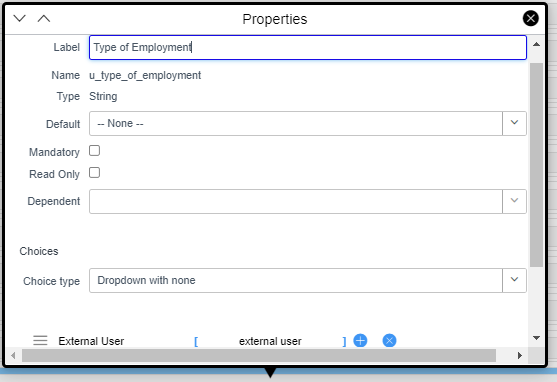Image resolution: width=557 pixels, height=382 pixels.
Task: Enable the Mandatory checkbox
Action: click(x=94, y=151)
